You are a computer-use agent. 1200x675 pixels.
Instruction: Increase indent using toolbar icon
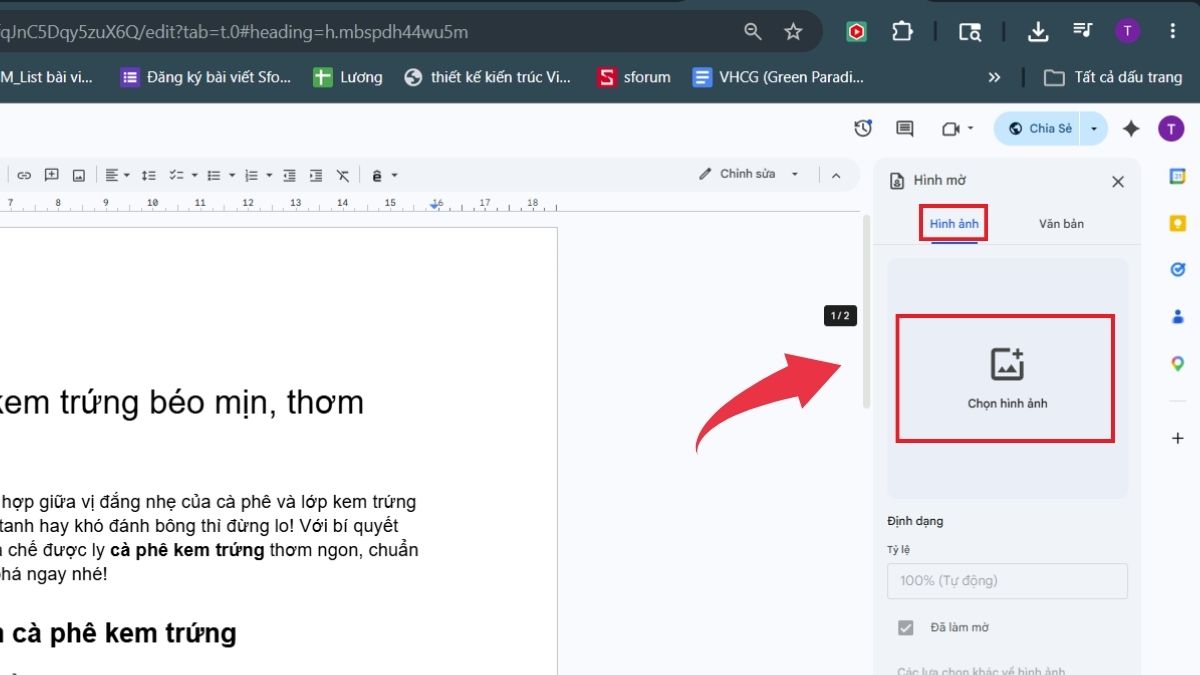[316, 175]
